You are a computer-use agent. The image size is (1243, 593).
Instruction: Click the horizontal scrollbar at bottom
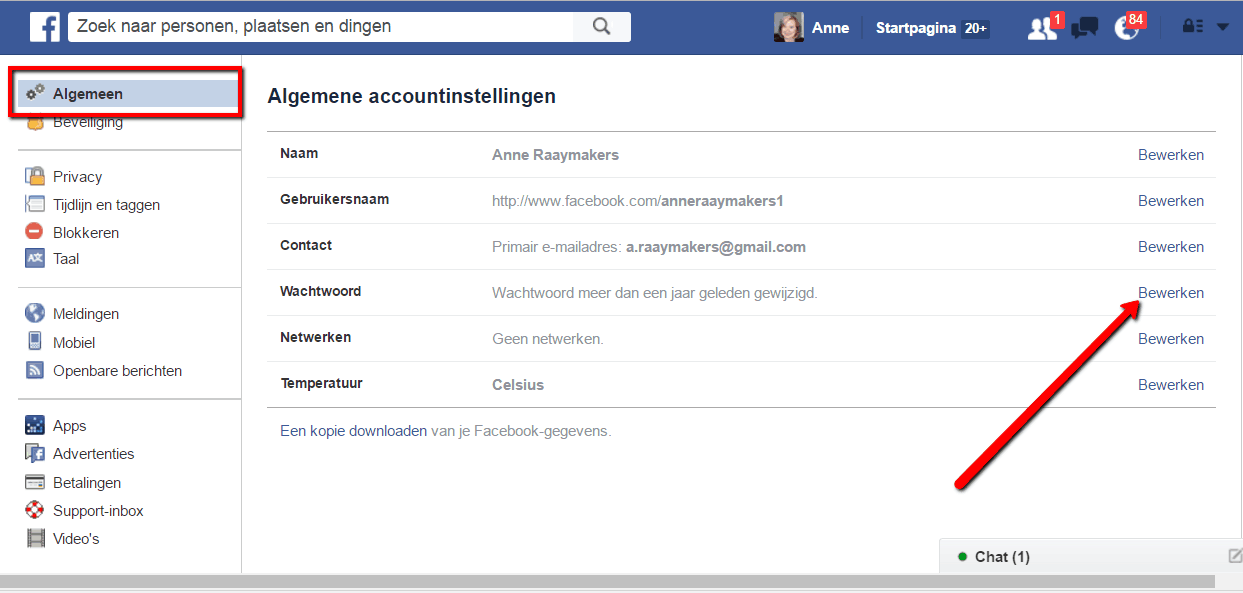pos(607,581)
